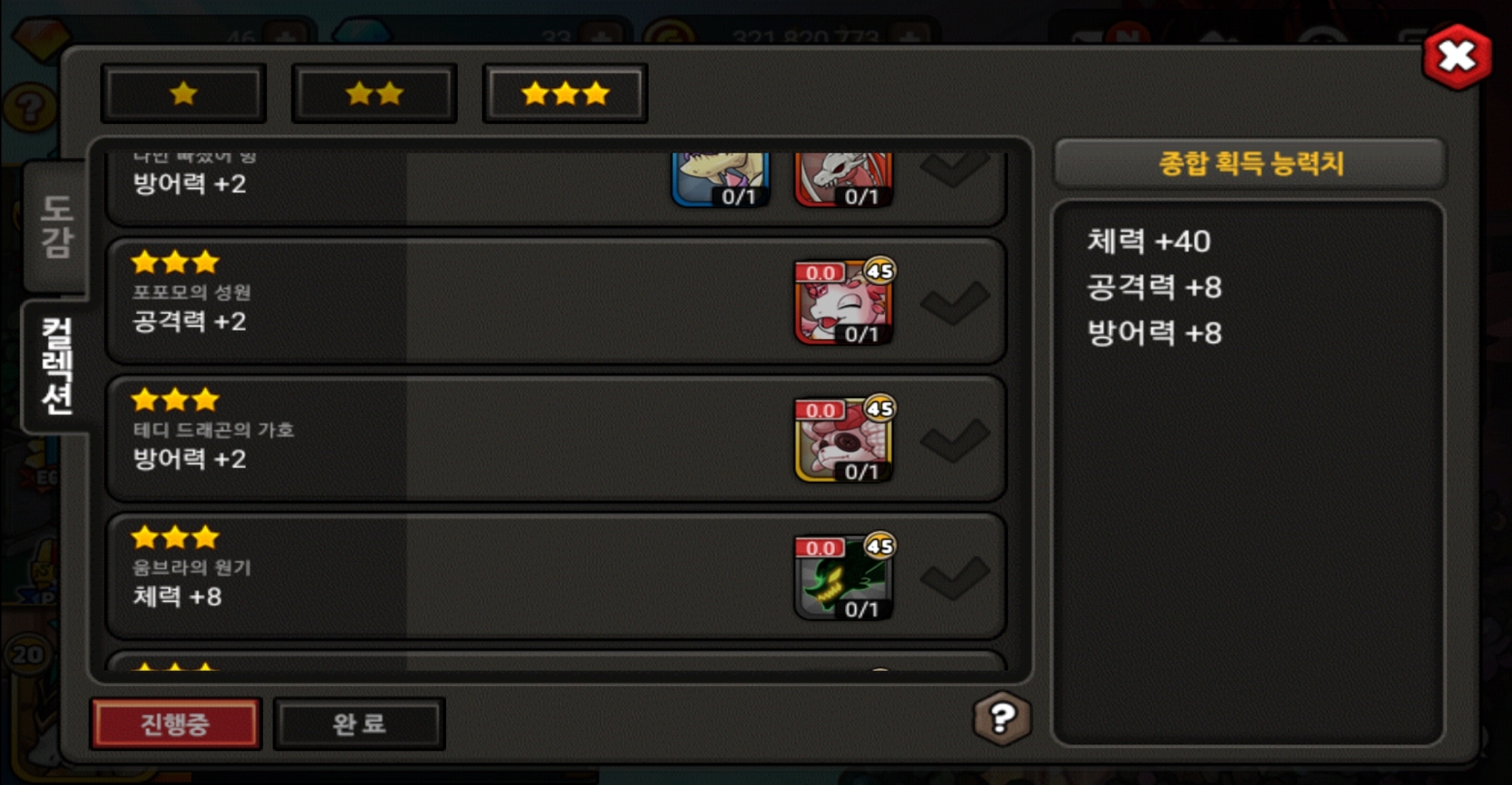Screen dimensions: 1512x785
Task: Toggle the checkmark for 포포모의 성원
Action: 955,302
